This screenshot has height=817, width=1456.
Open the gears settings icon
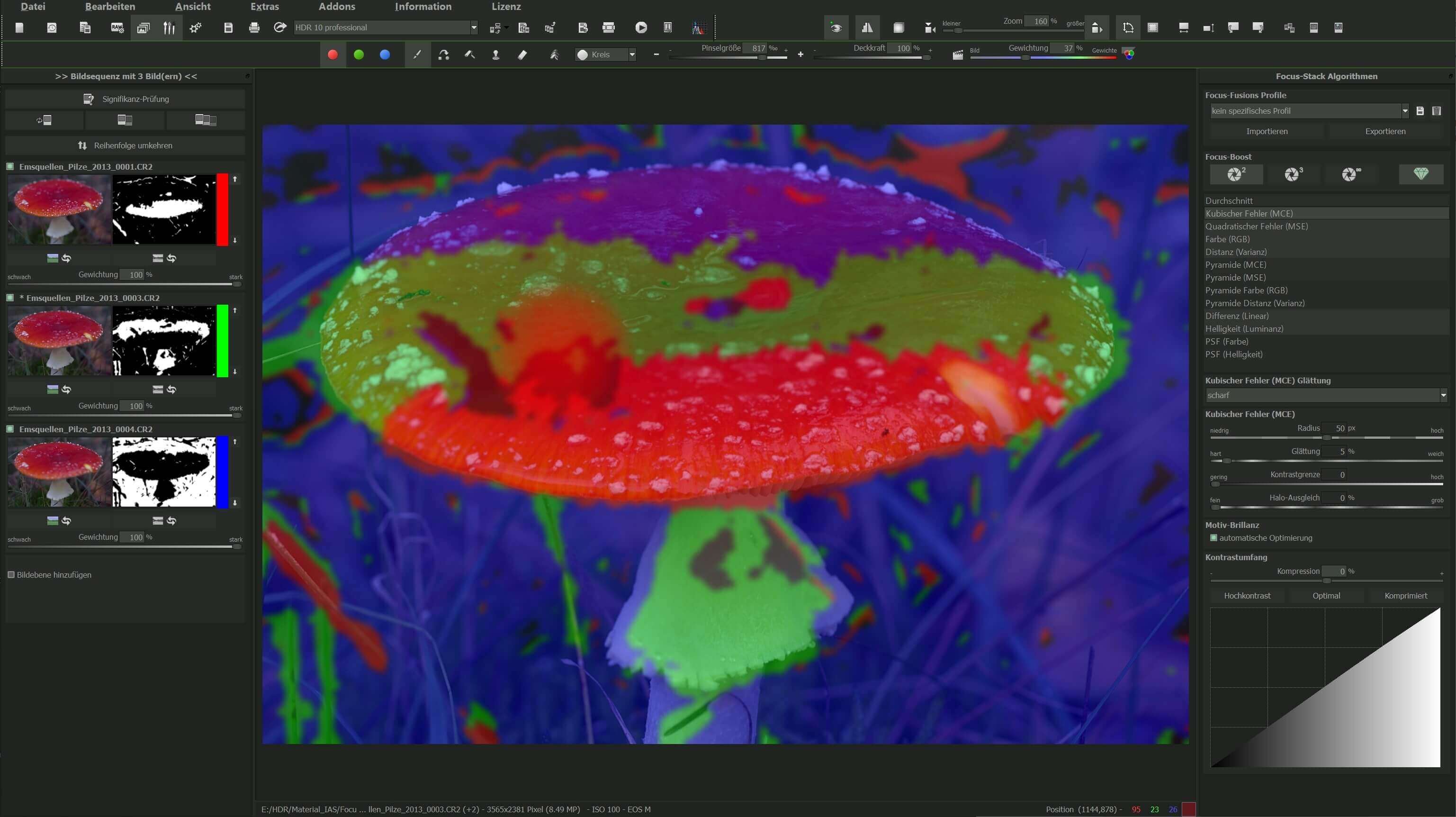(x=196, y=27)
